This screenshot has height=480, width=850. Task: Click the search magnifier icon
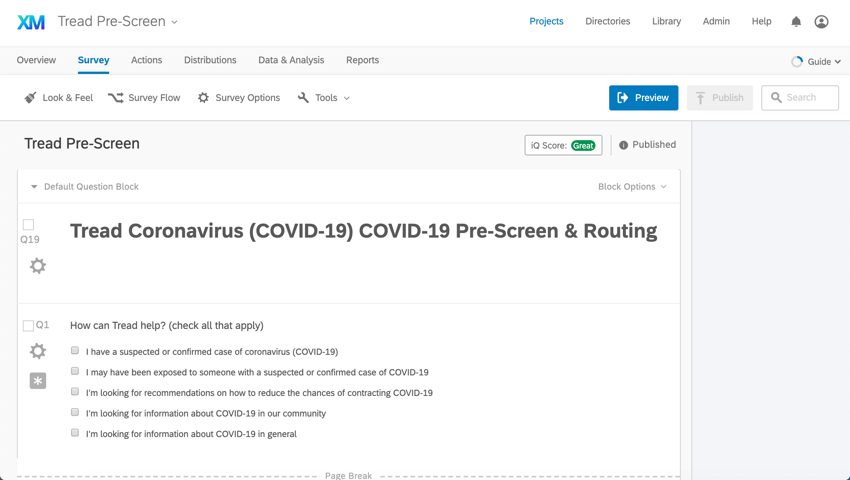[776, 98]
